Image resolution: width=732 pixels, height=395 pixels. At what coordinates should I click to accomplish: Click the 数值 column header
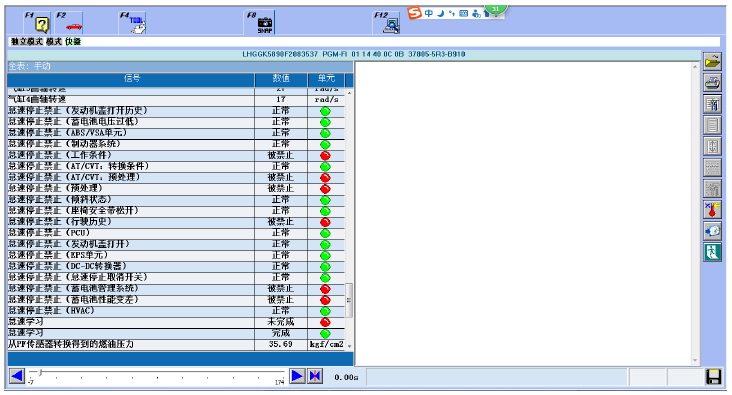tap(281, 79)
